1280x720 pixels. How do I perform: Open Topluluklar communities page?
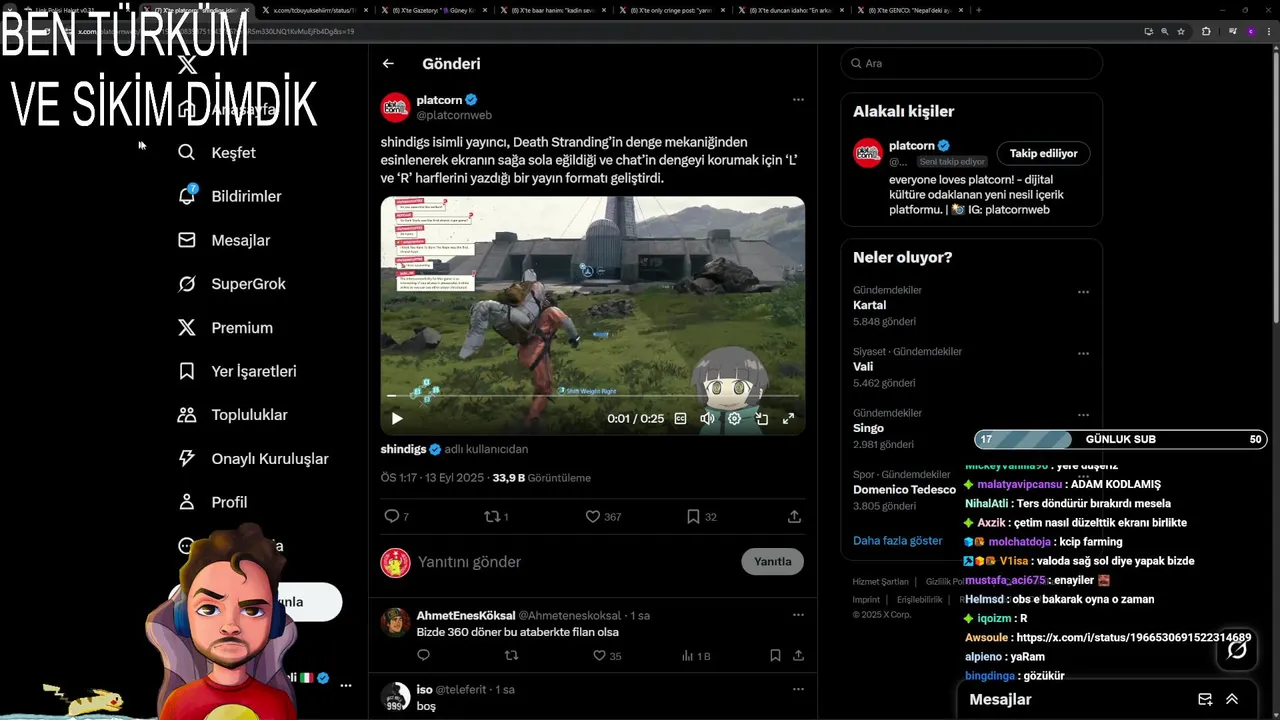[232, 415]
